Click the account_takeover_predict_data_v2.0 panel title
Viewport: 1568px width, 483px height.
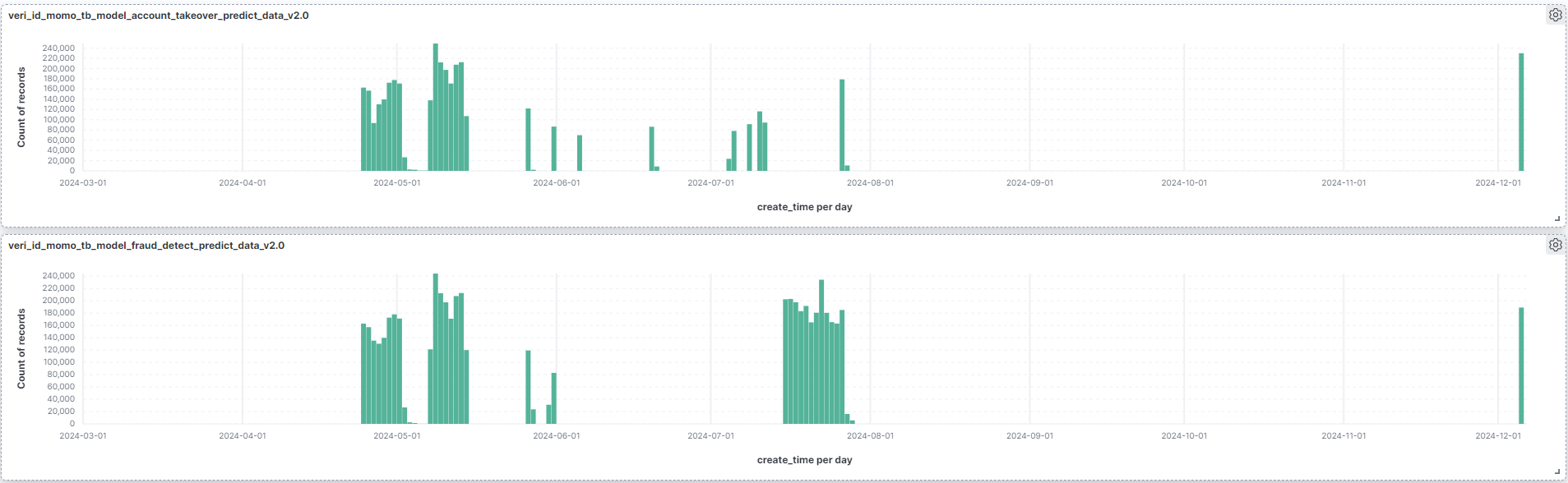pyautogui.click(x=159, y=16)
